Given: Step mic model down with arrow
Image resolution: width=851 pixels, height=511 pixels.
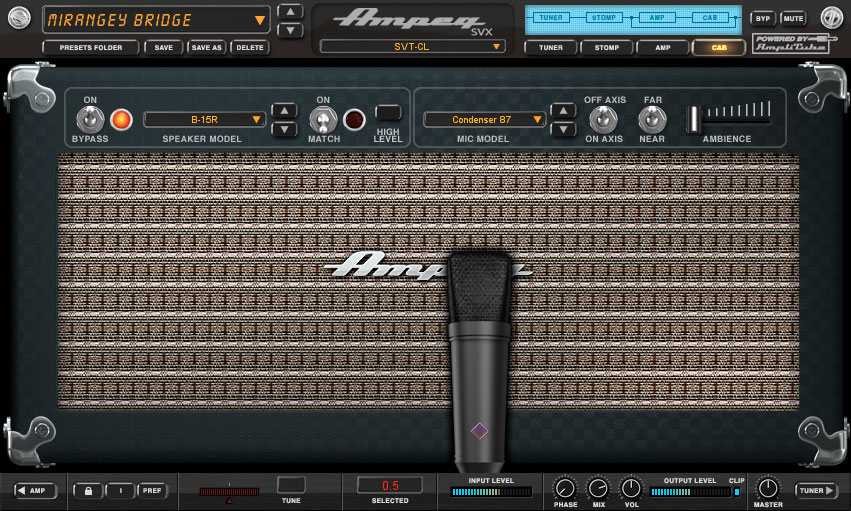Looking at the screenshot, I should (563, 129).
